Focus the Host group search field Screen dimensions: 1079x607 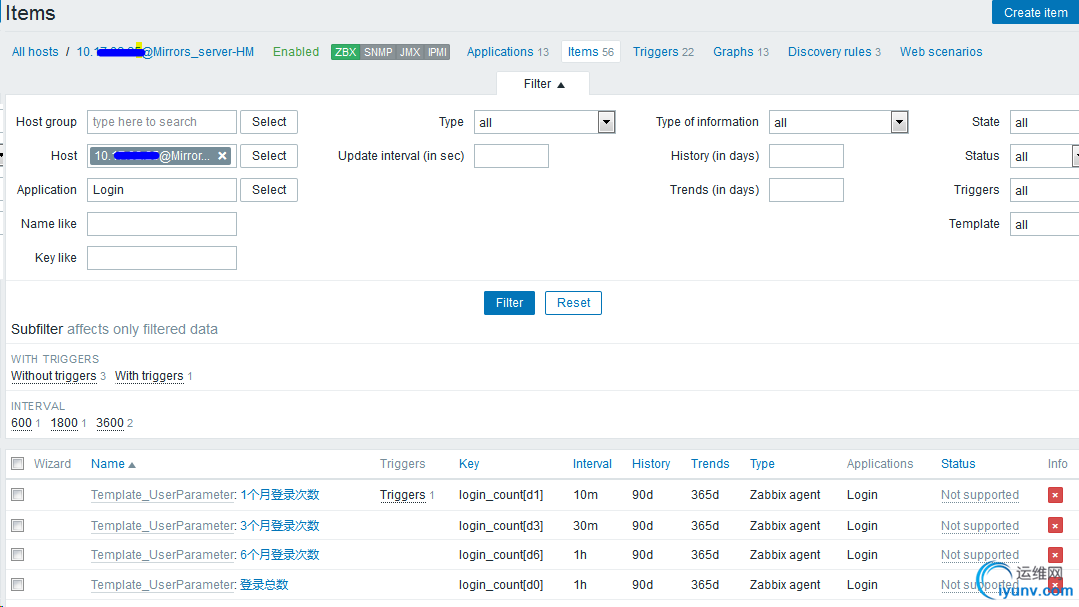pos(162,122)
